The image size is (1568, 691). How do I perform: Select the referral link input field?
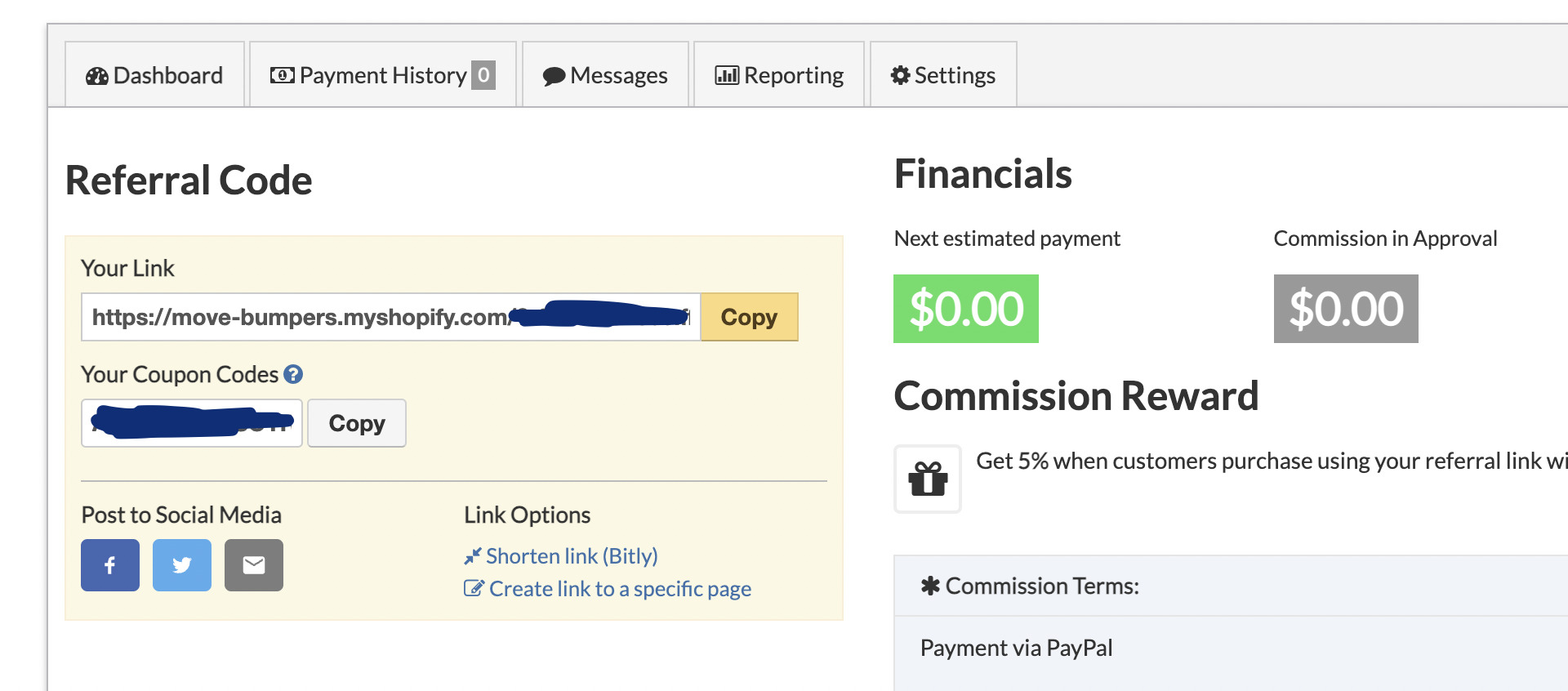click(390, 317)
